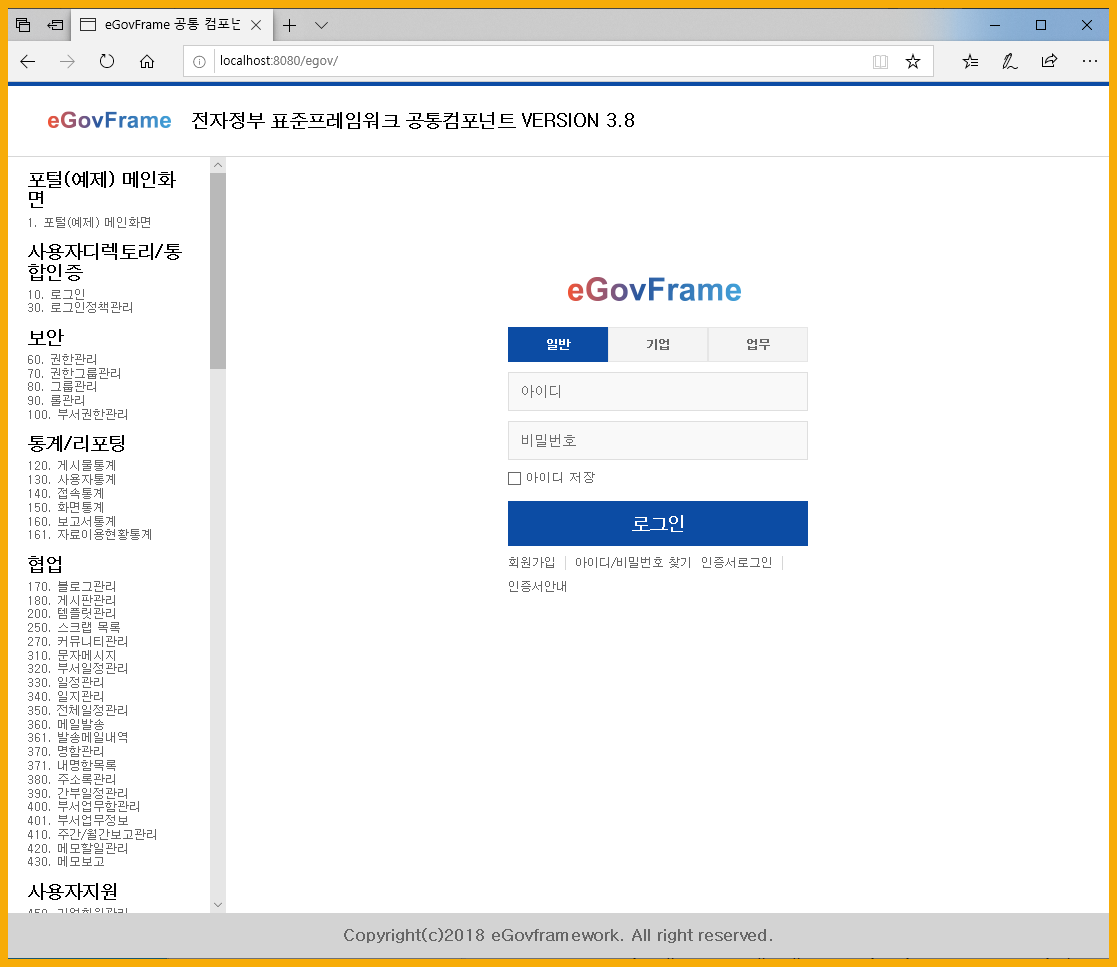This screenshot has width=1117, height=967.
Task: Open 170. 블로그관리 menu link
Action: coord(71,586)
